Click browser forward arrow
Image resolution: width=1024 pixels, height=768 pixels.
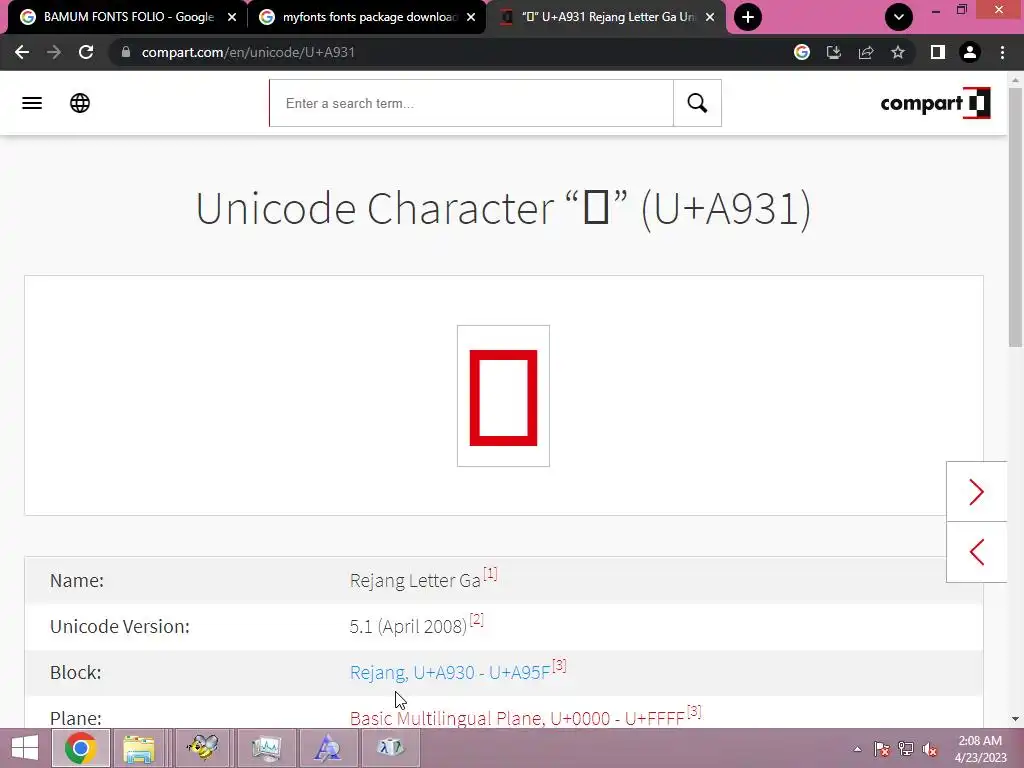pos(54,52)
